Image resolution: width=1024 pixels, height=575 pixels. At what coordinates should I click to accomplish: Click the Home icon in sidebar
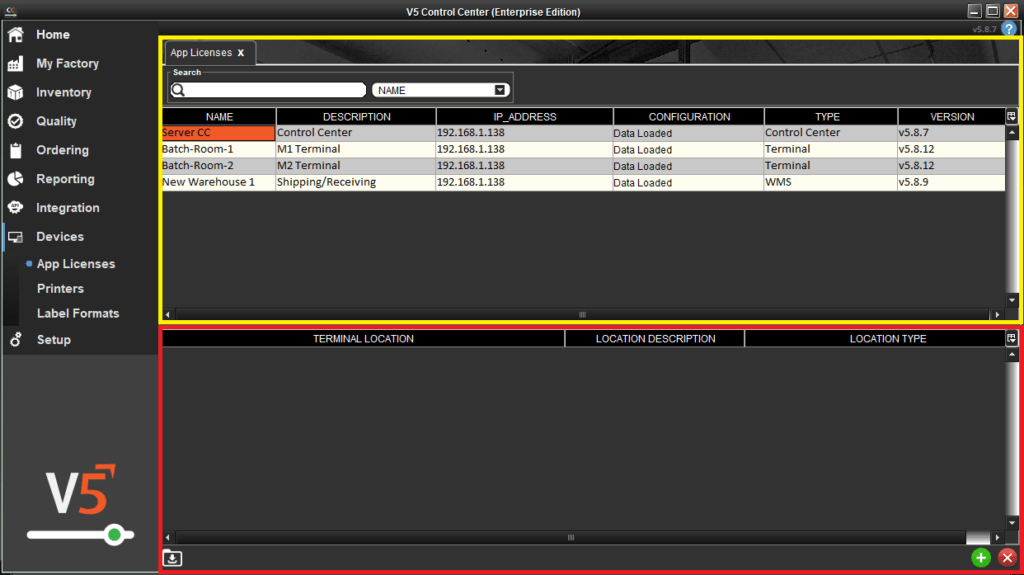click(x=15, y=34)
